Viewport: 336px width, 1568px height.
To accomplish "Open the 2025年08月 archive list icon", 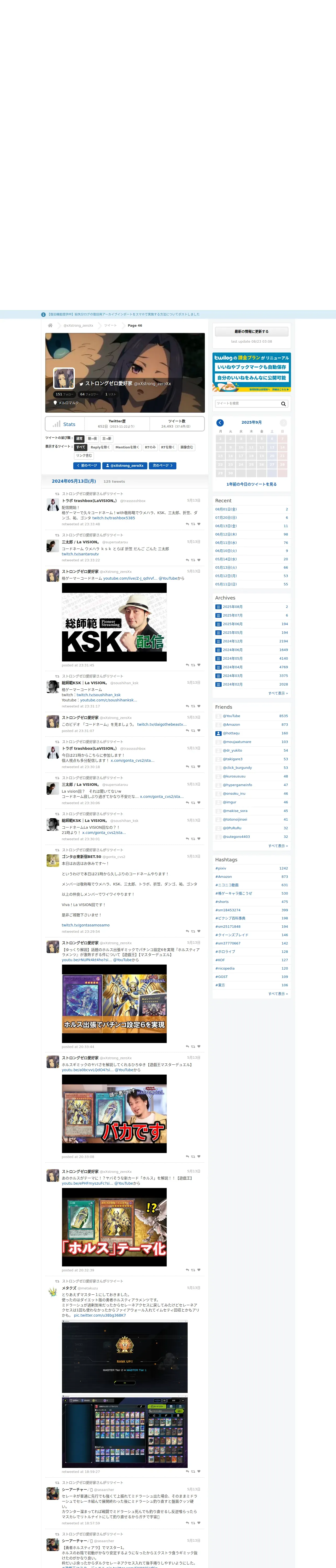I will pyautogui.click(x=218, y=607).
